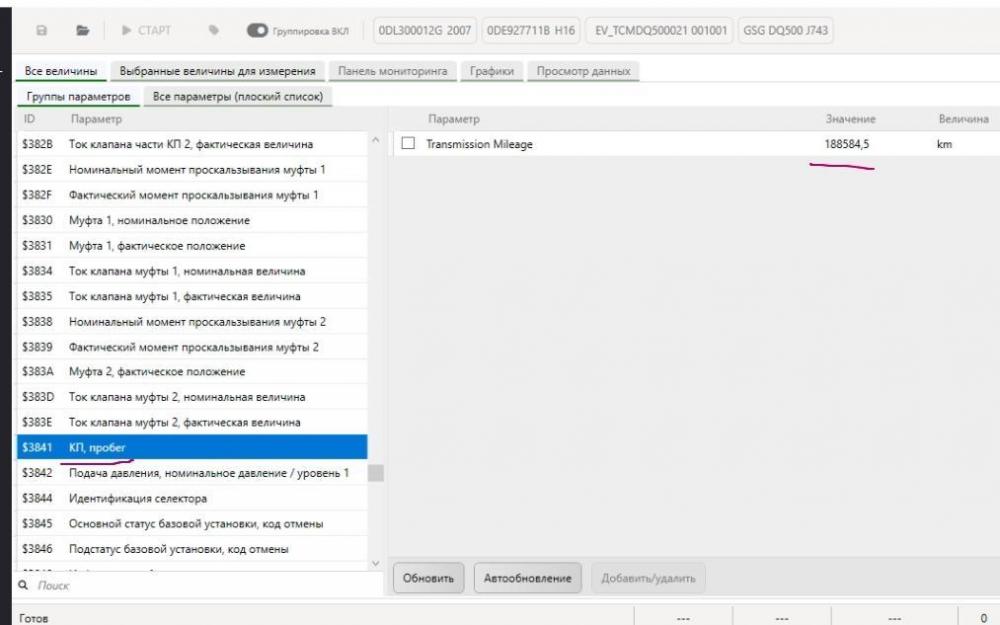The image size is (1000, 625).
Task: Toggle the Группировка ВКЛ switch
Action: (x=257, y=30)
